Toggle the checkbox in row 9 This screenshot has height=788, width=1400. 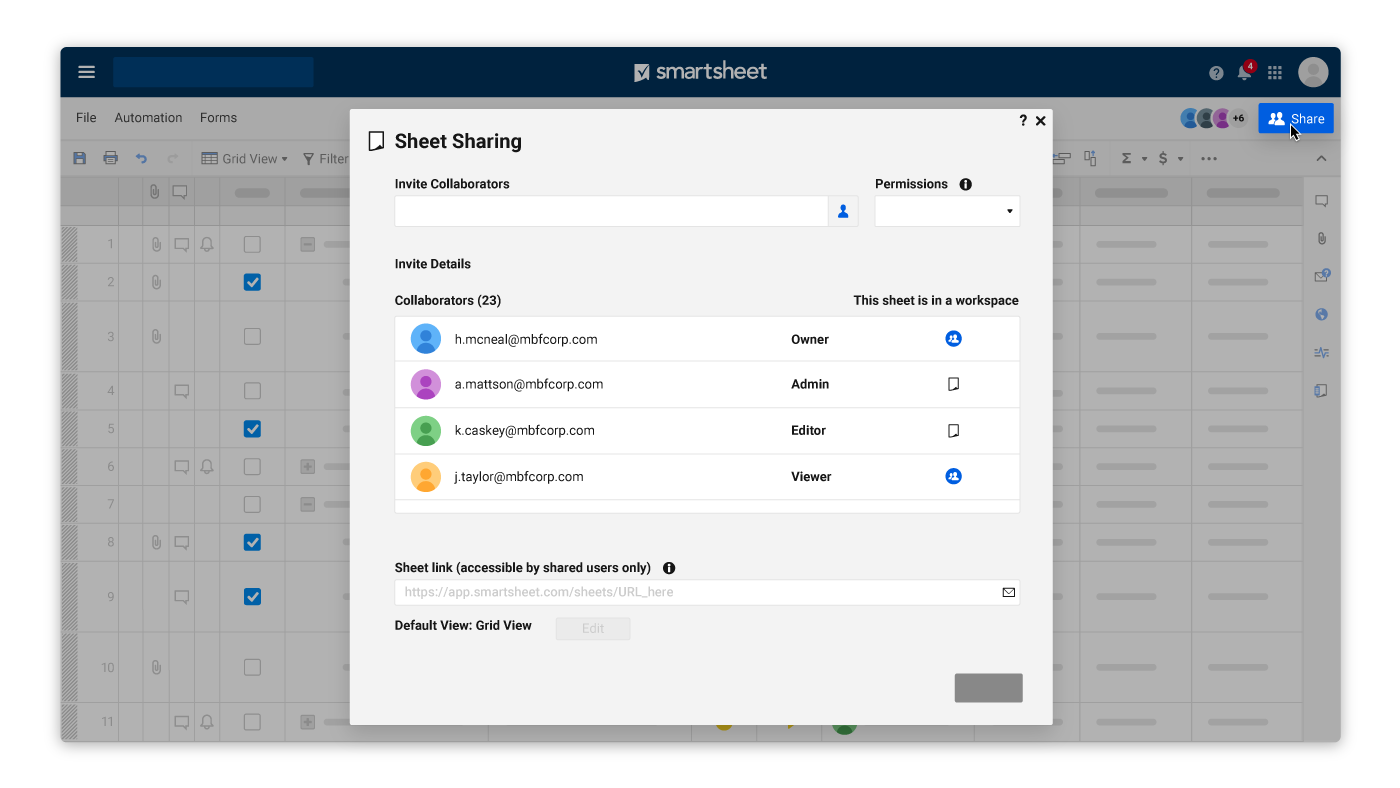click(x=252, y=597)
